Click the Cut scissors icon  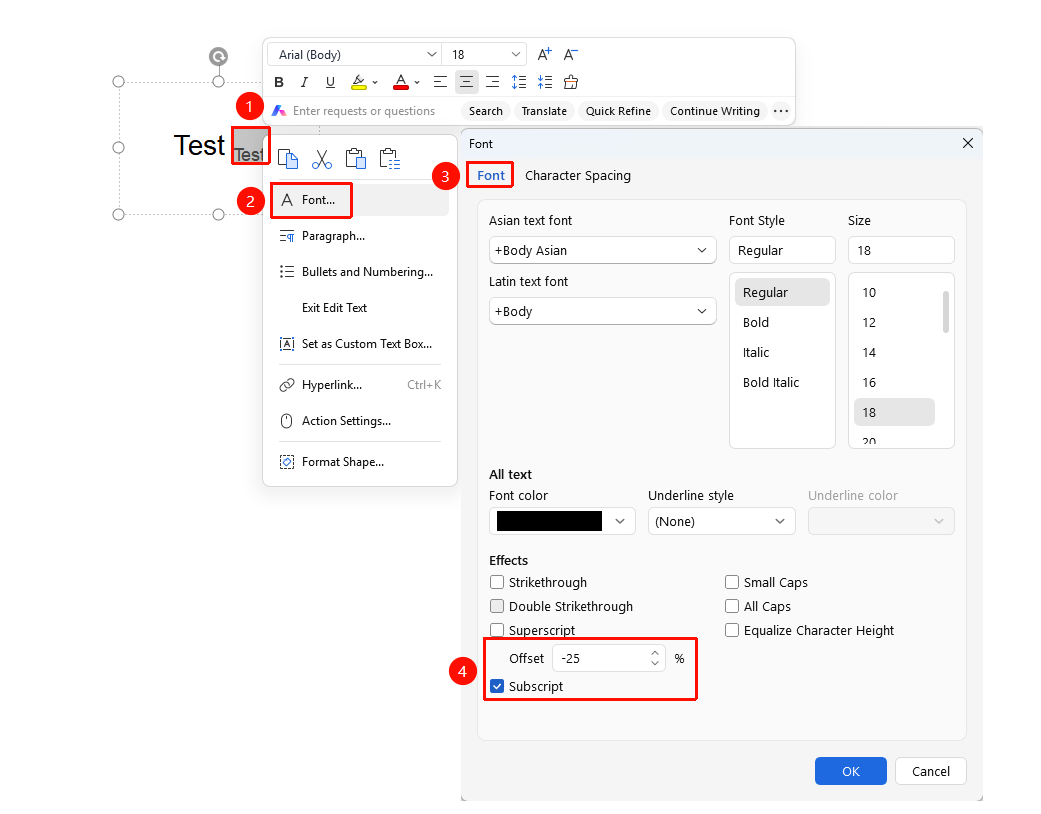(x=322, y=159)
